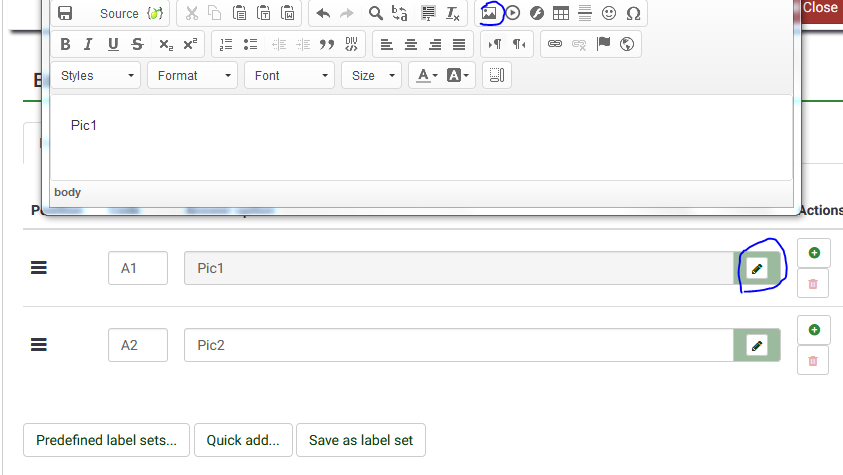Screen dimensions: 843x475
Task: Insert special character with Omega icon
Action: pos(633,13)
